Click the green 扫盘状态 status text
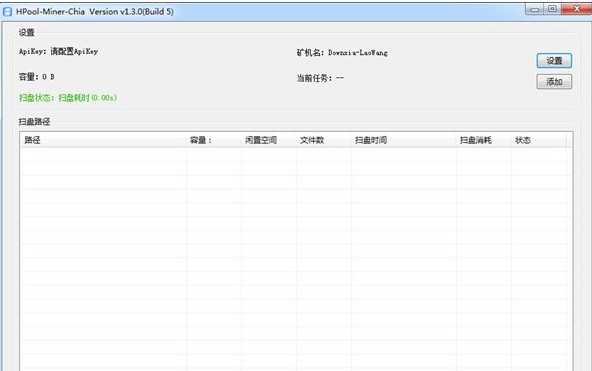 click(x=68, y=98)
